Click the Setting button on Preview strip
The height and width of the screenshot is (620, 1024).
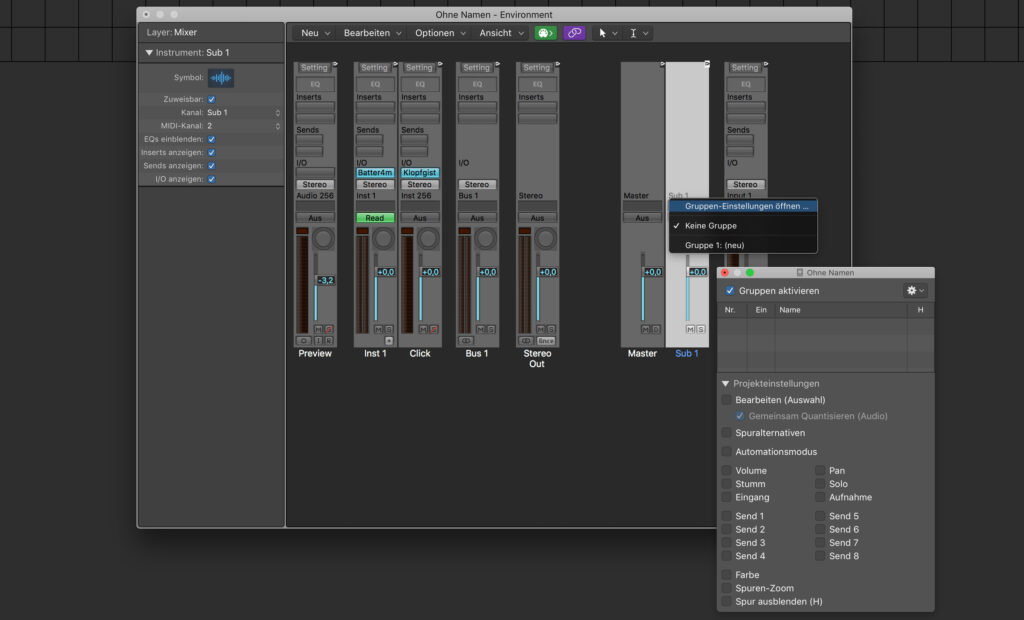pyautogui.click(x=314, y=67)
